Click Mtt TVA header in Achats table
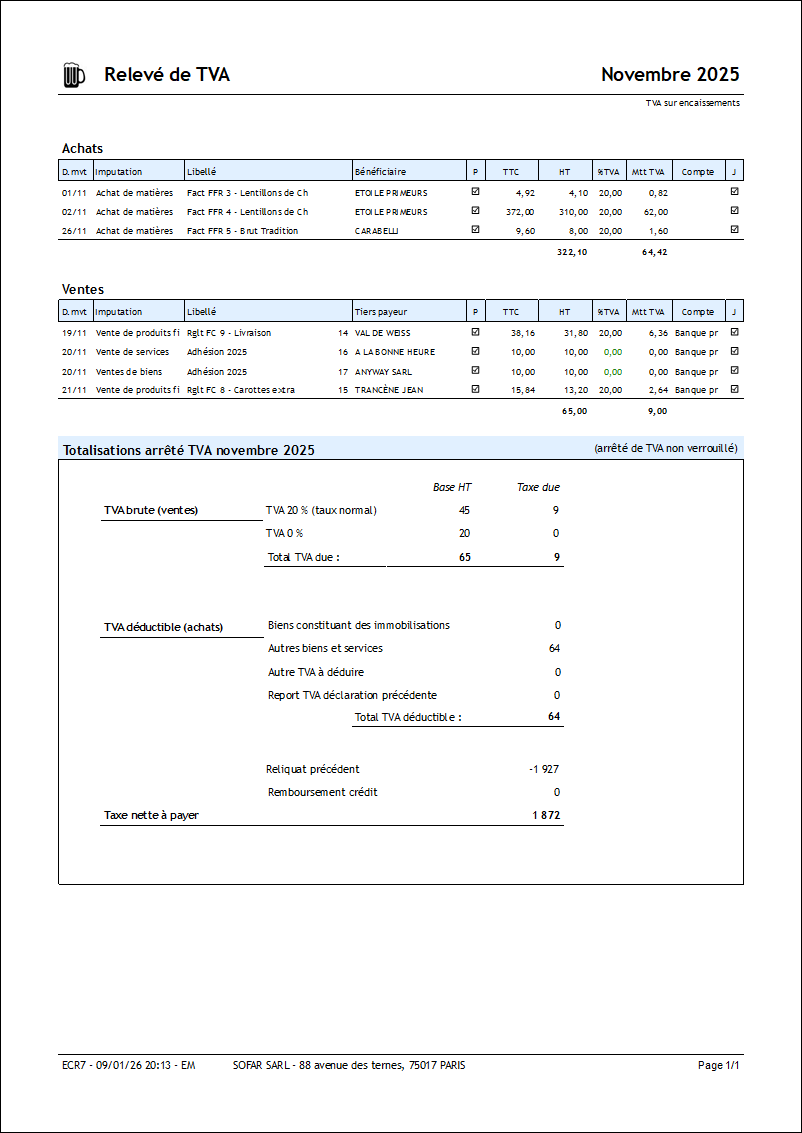Viewport: 802px width, 1133px height. (x=649, y=171)
